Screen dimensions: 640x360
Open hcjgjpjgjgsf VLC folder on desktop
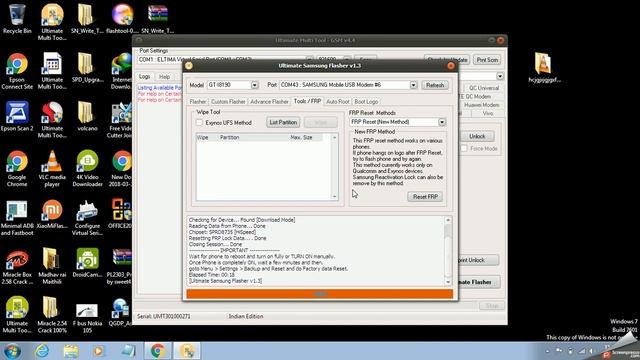point(544,67)
